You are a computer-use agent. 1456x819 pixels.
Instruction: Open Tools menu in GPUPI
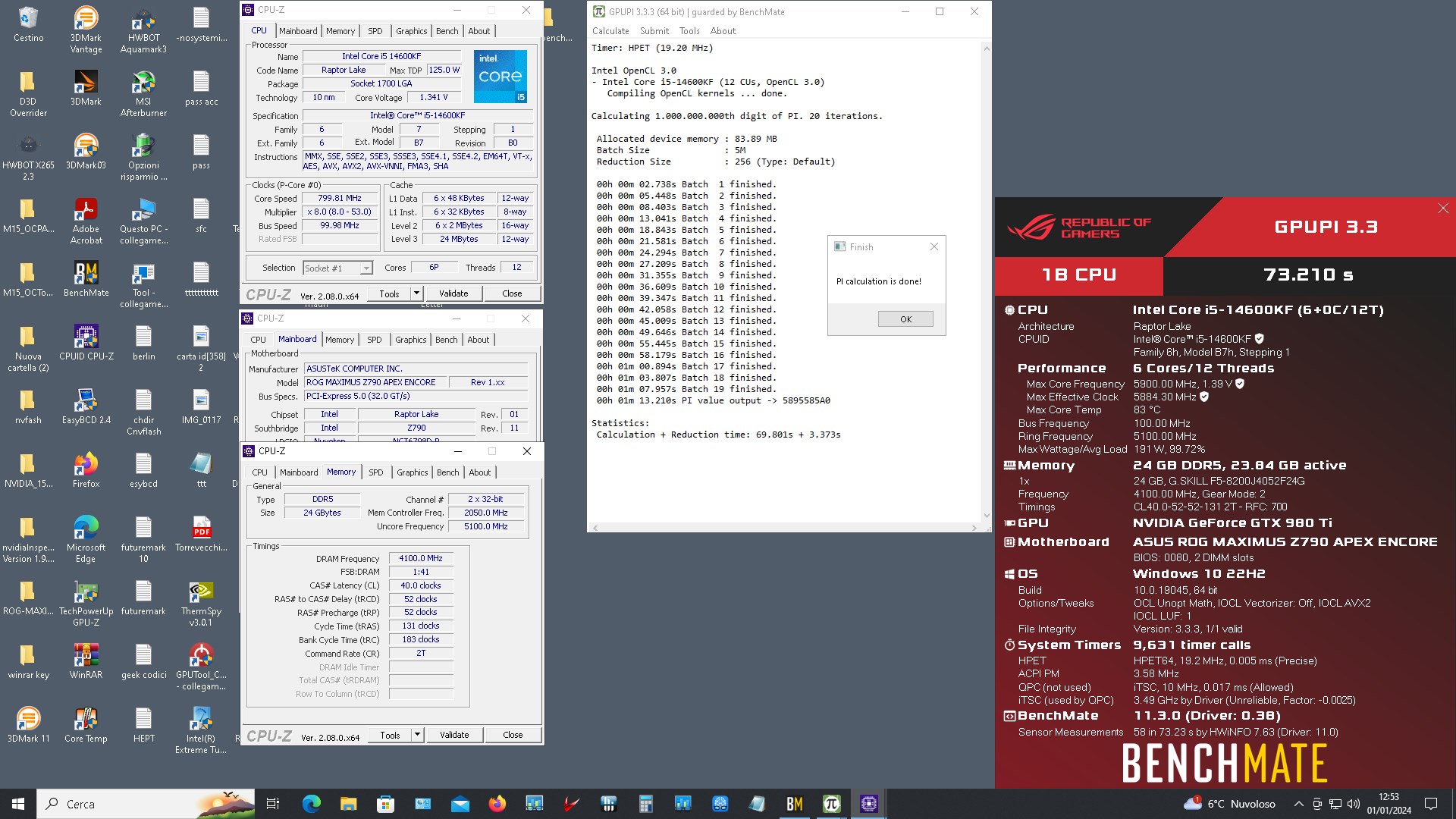point(689,31)
